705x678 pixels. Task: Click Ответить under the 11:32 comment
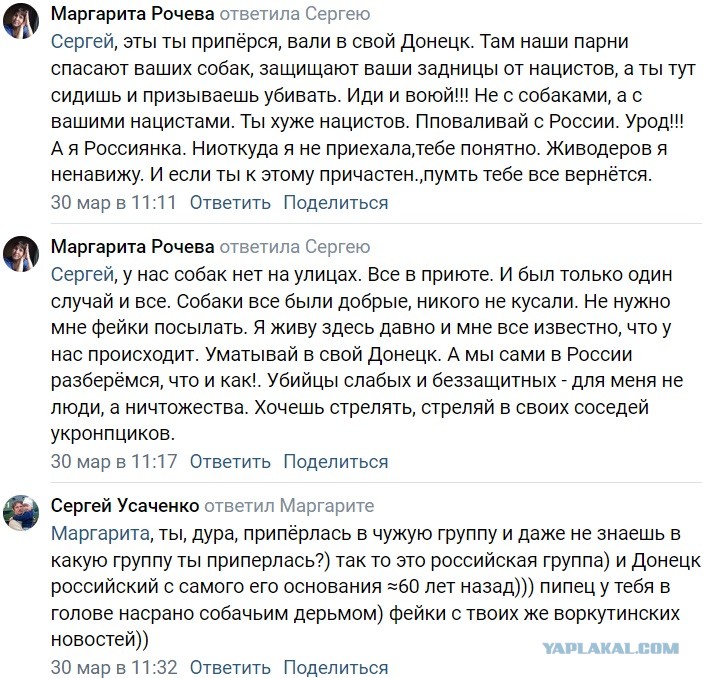(x=230, y=668)
